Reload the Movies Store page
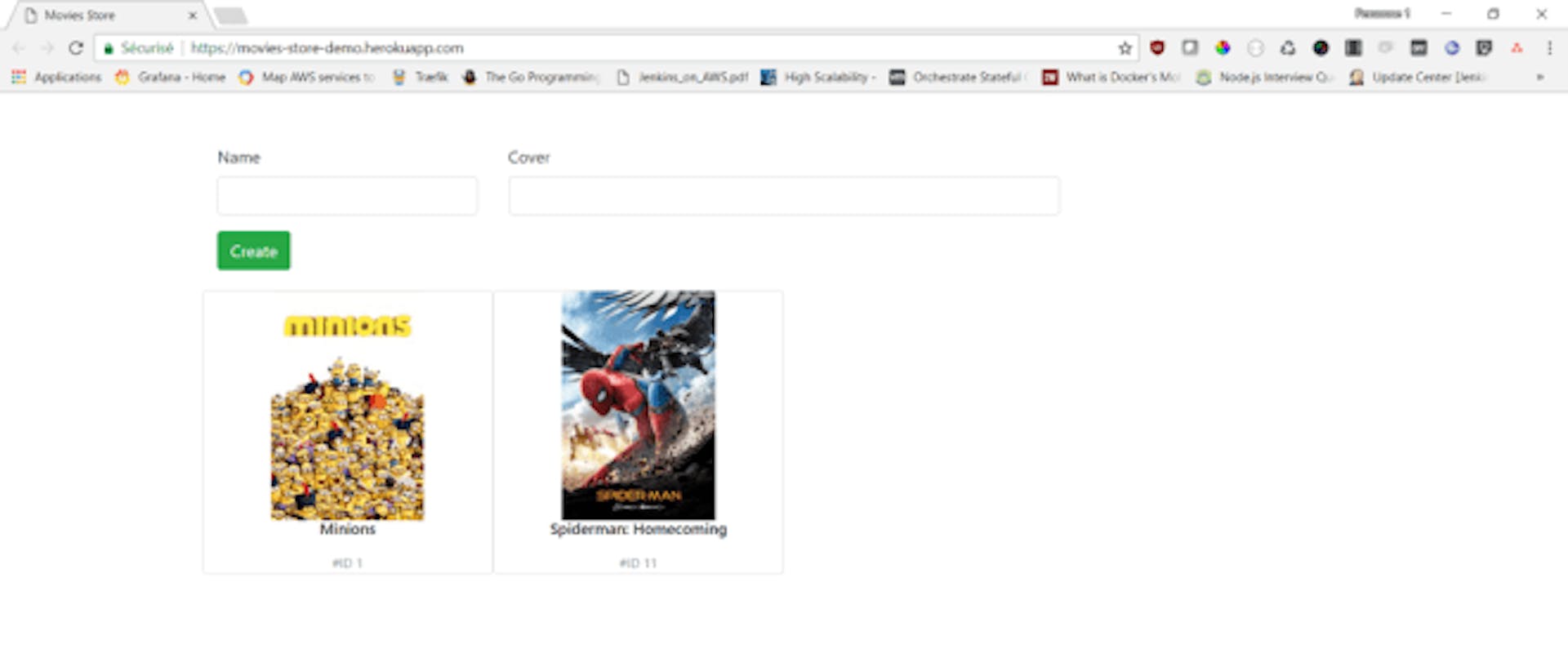The width and height of the screenshot is (1568, 658). pos(76,48)
